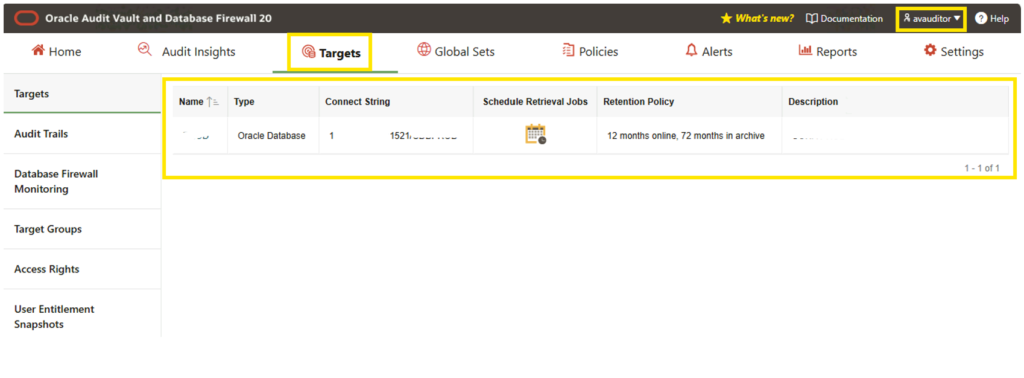Open User Entitlement Snapshots sidebar item
The image size is (1024, 378).
82,317
